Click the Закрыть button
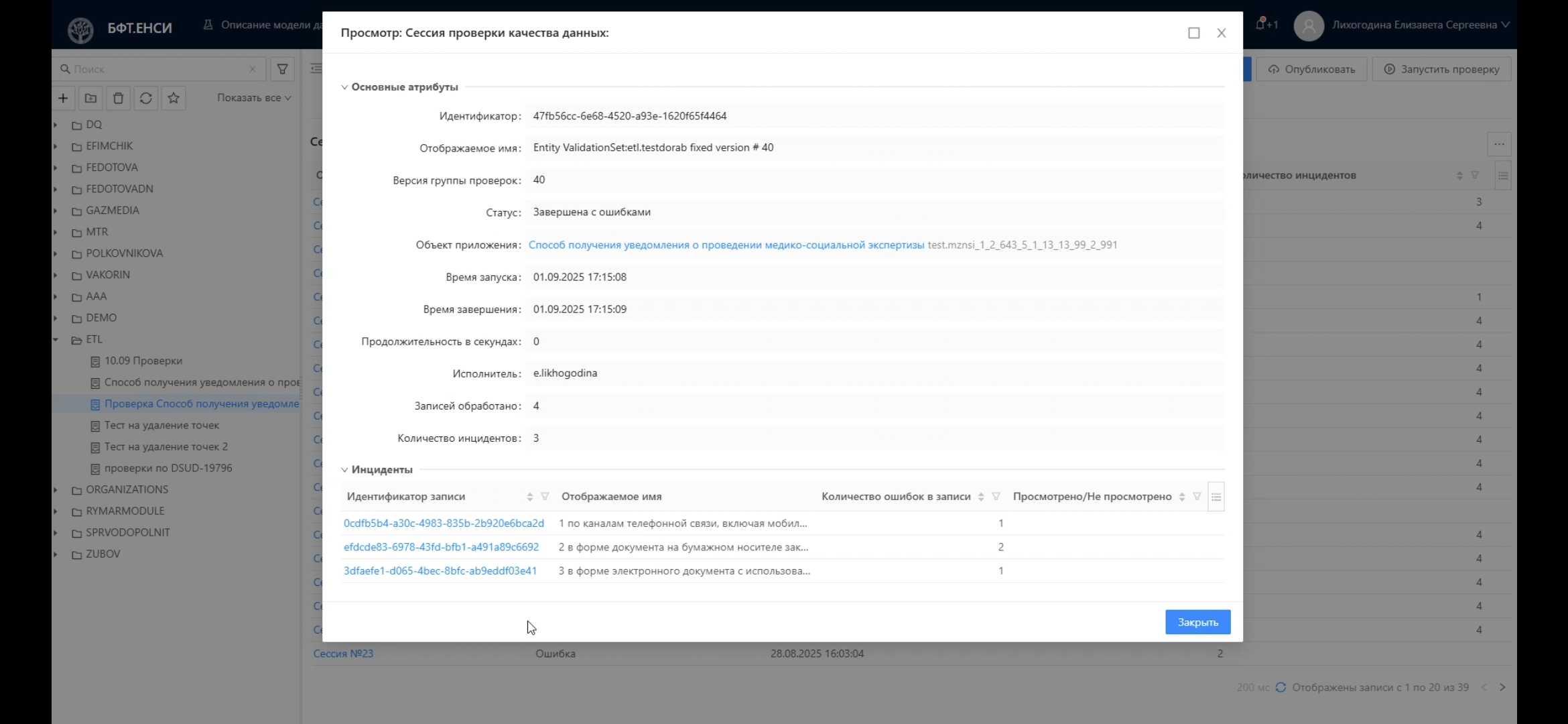The image size is (1568, 724). click(1197, 622)
